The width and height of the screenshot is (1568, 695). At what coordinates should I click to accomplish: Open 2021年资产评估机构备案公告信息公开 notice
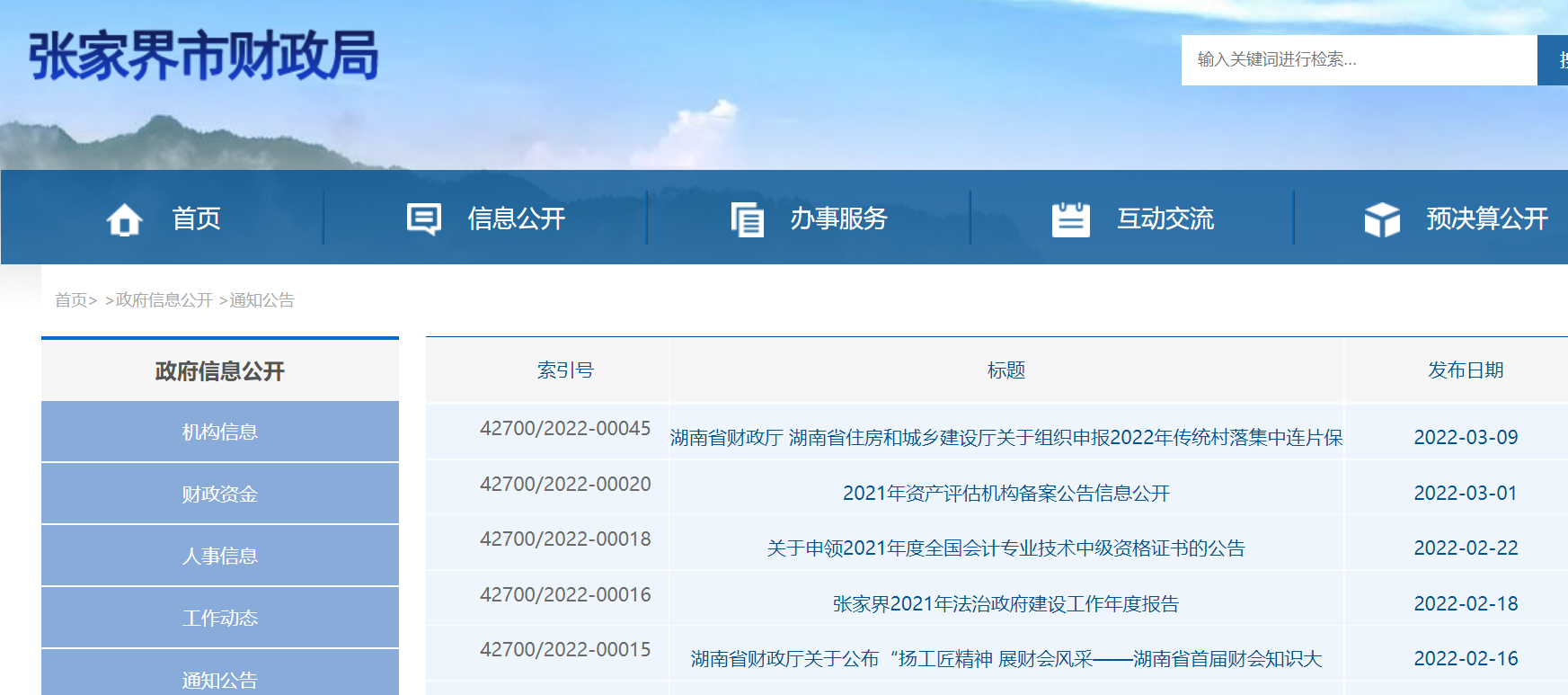pyautogui.click(x=1005, y=494)
